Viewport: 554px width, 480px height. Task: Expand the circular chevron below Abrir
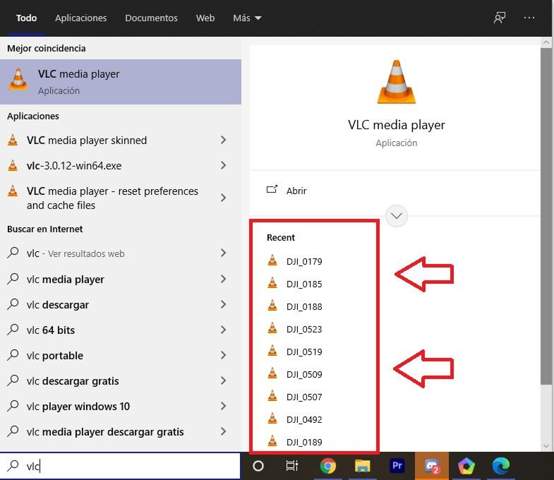(396, 216)
